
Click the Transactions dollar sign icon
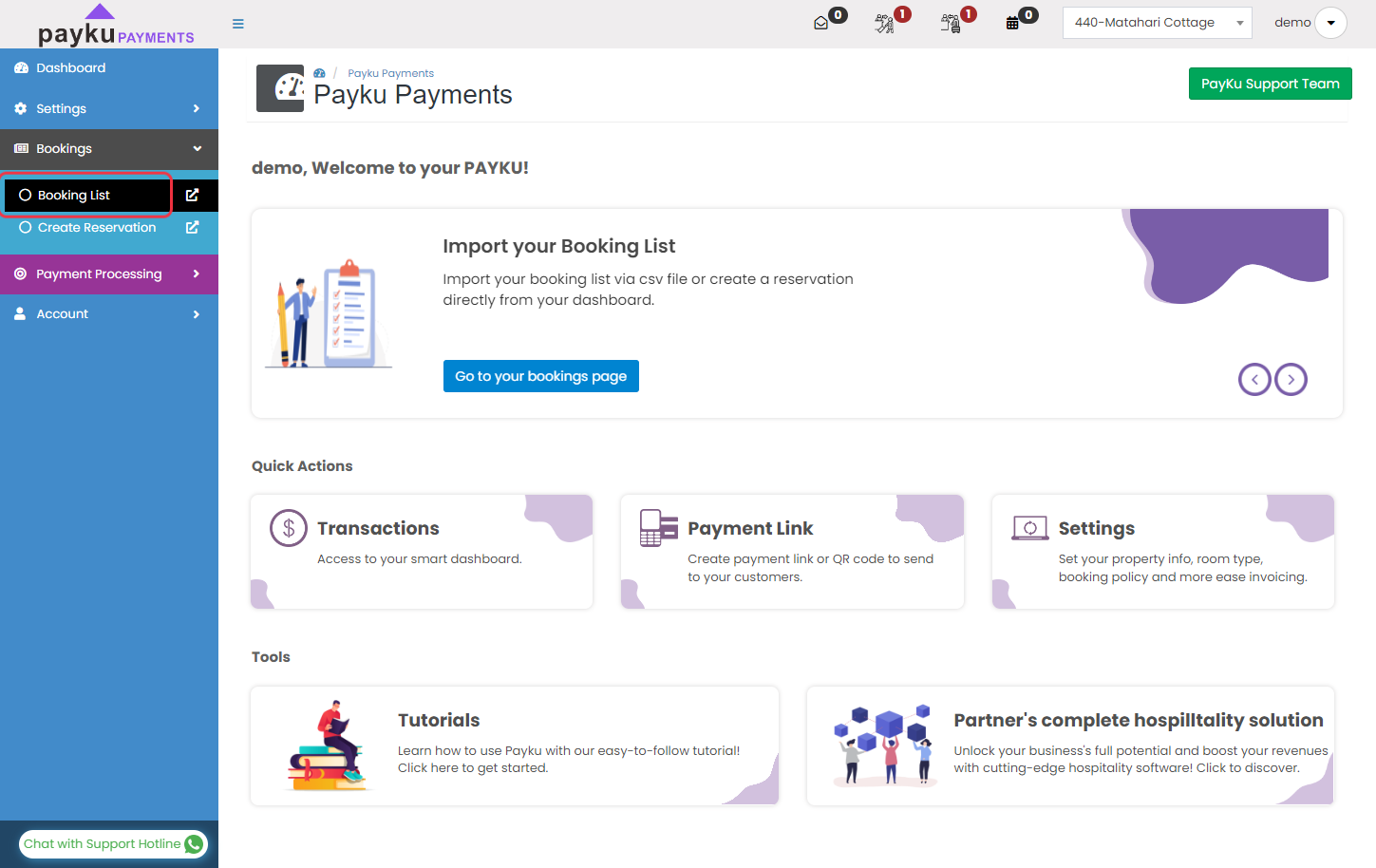[x=289, y=528]
